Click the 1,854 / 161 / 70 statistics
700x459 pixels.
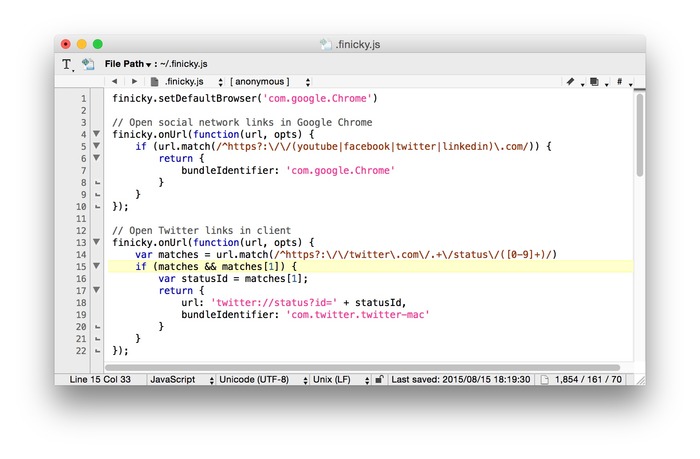(588, 380)
